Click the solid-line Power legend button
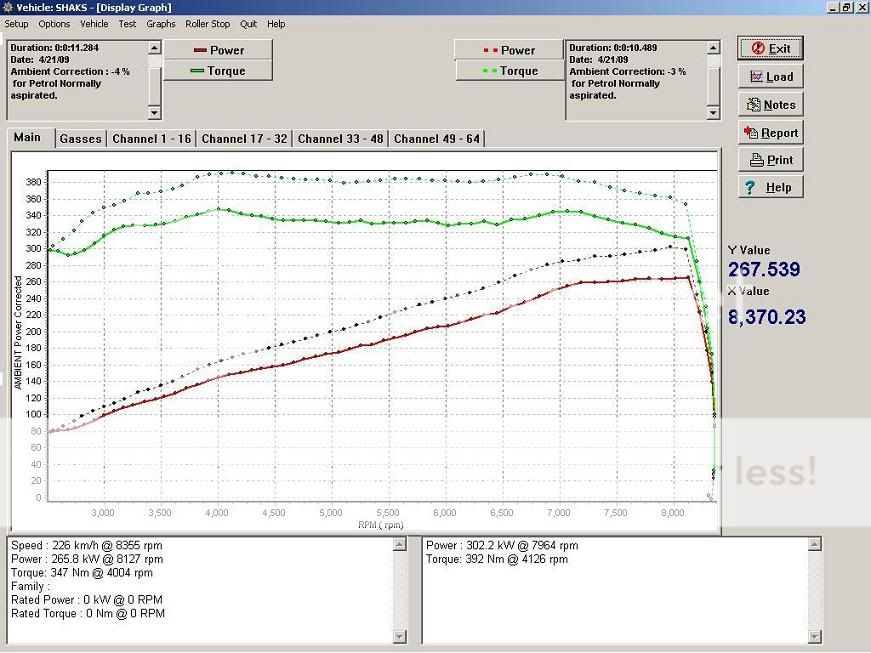The image size is (871, 653). point(218,50)
